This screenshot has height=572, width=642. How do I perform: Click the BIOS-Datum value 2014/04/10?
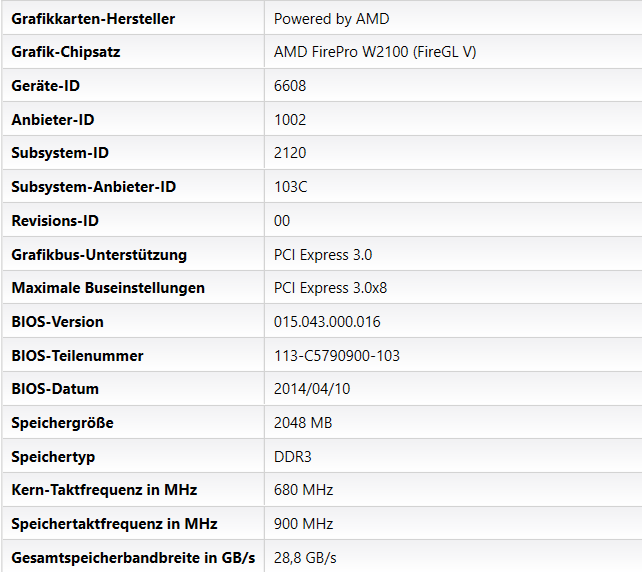(x=312, y=389)
